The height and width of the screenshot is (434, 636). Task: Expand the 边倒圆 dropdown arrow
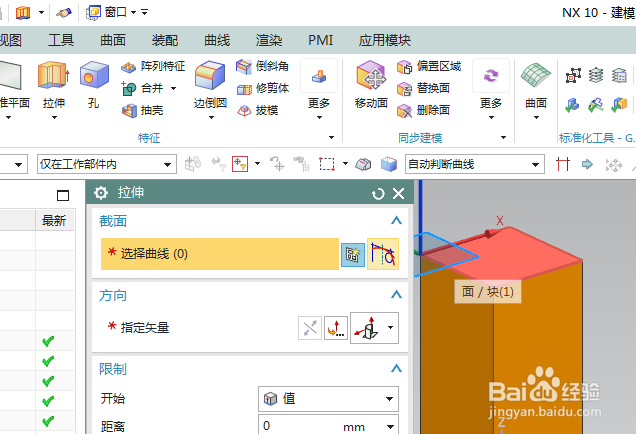(211, 118)
